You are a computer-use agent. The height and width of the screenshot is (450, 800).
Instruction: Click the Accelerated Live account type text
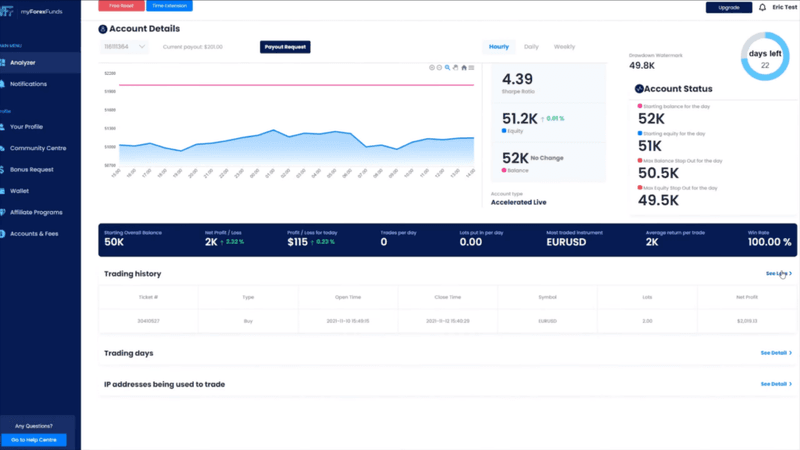pyautogui.click(x=518, y=202)
